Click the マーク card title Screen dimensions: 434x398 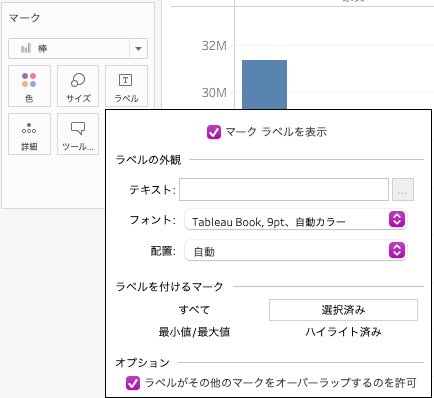coord(24,18)
